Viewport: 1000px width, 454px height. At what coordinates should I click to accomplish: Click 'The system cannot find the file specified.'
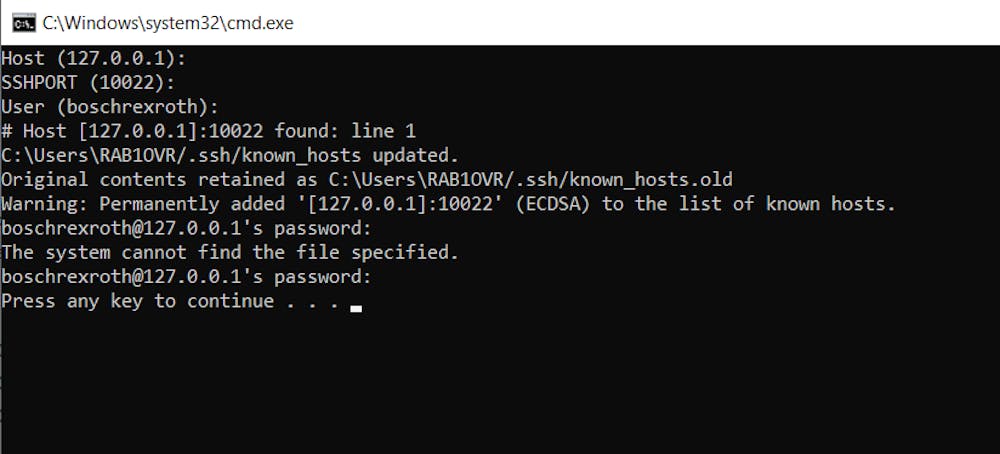(x=230, y=253)
